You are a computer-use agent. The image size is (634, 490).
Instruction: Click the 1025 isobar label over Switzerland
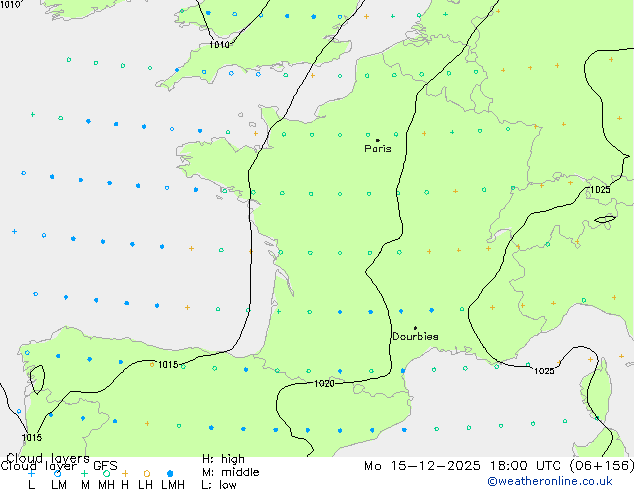[600, 190]
